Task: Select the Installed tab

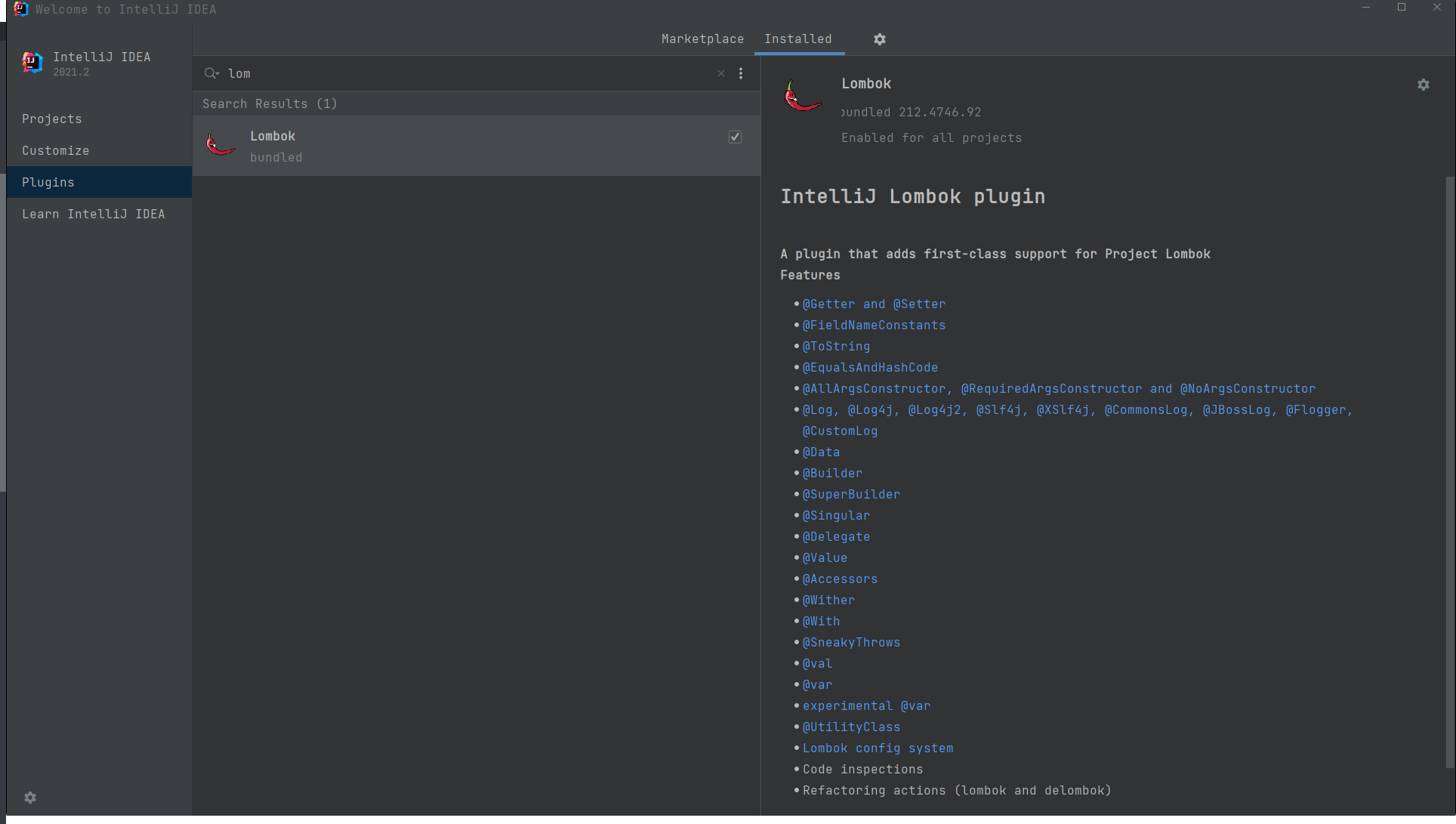Action: coord(798,39)
